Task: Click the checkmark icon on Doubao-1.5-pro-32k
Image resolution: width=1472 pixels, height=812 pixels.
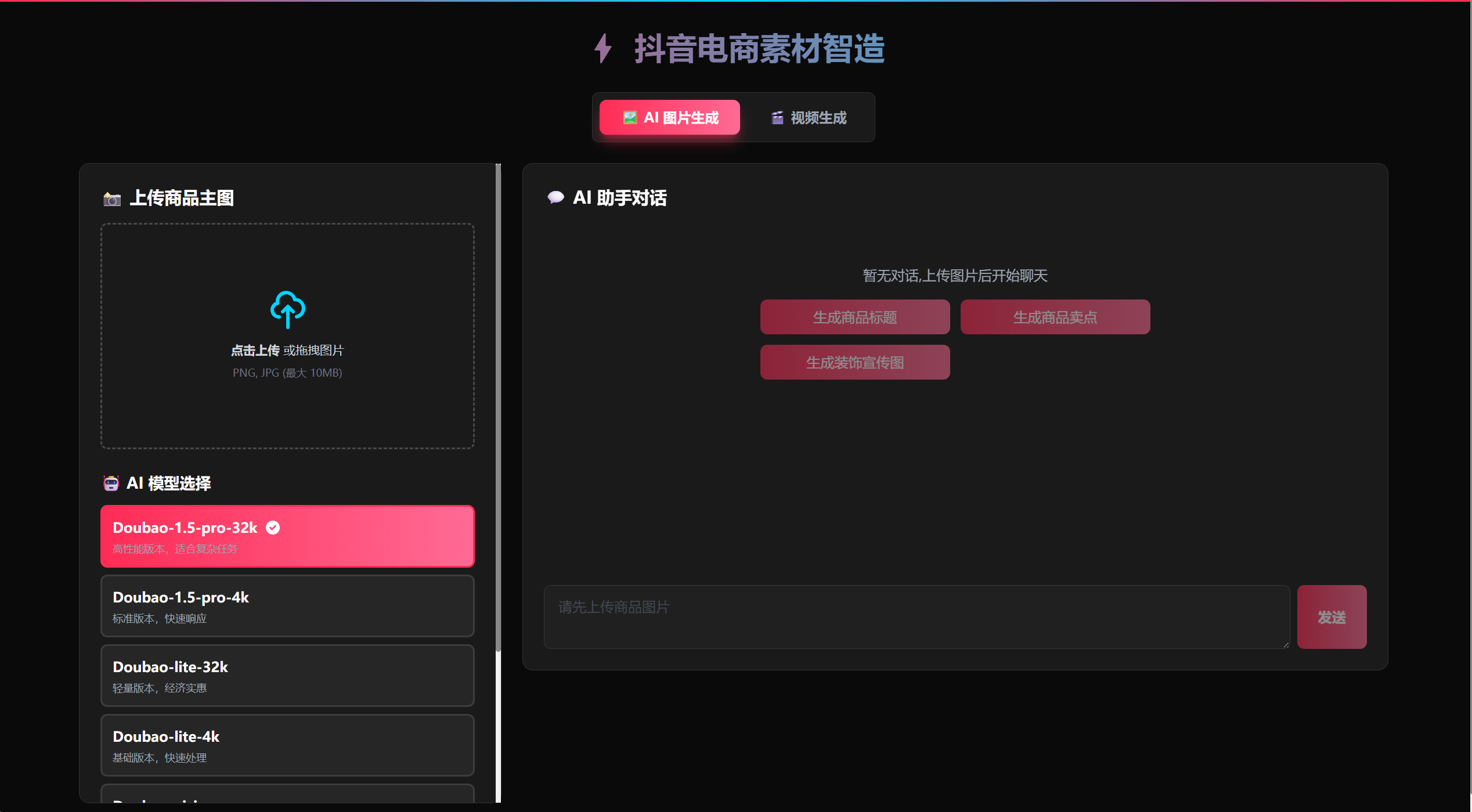Action: point(273,528)
